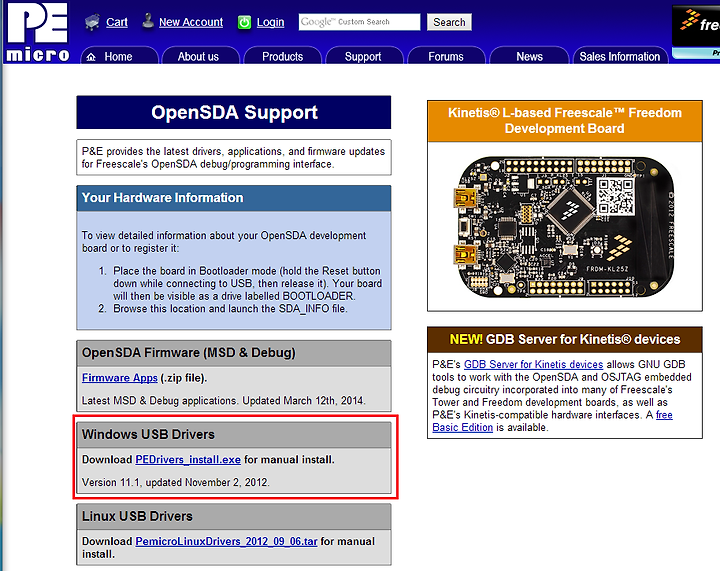The image size is (720, 571).
Task: Open the Login link
Action: [x=270, y=22]
